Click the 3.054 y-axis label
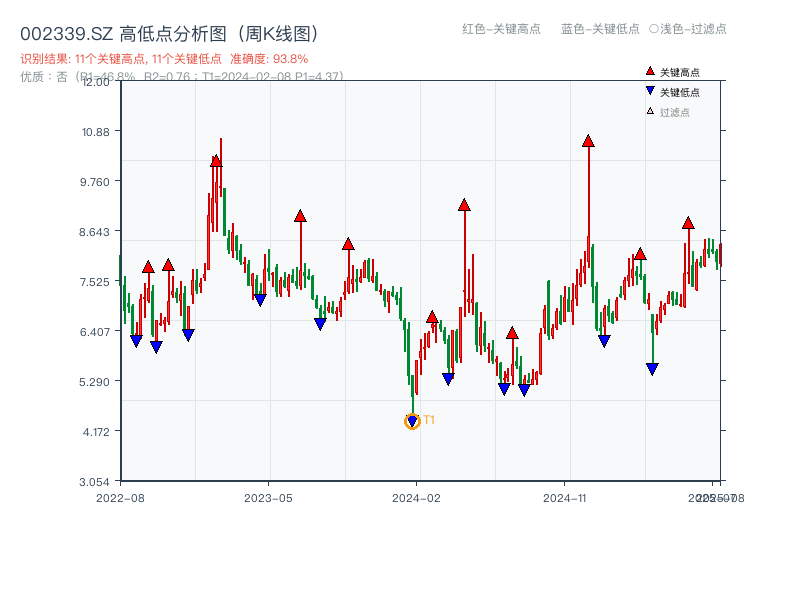 94,482
